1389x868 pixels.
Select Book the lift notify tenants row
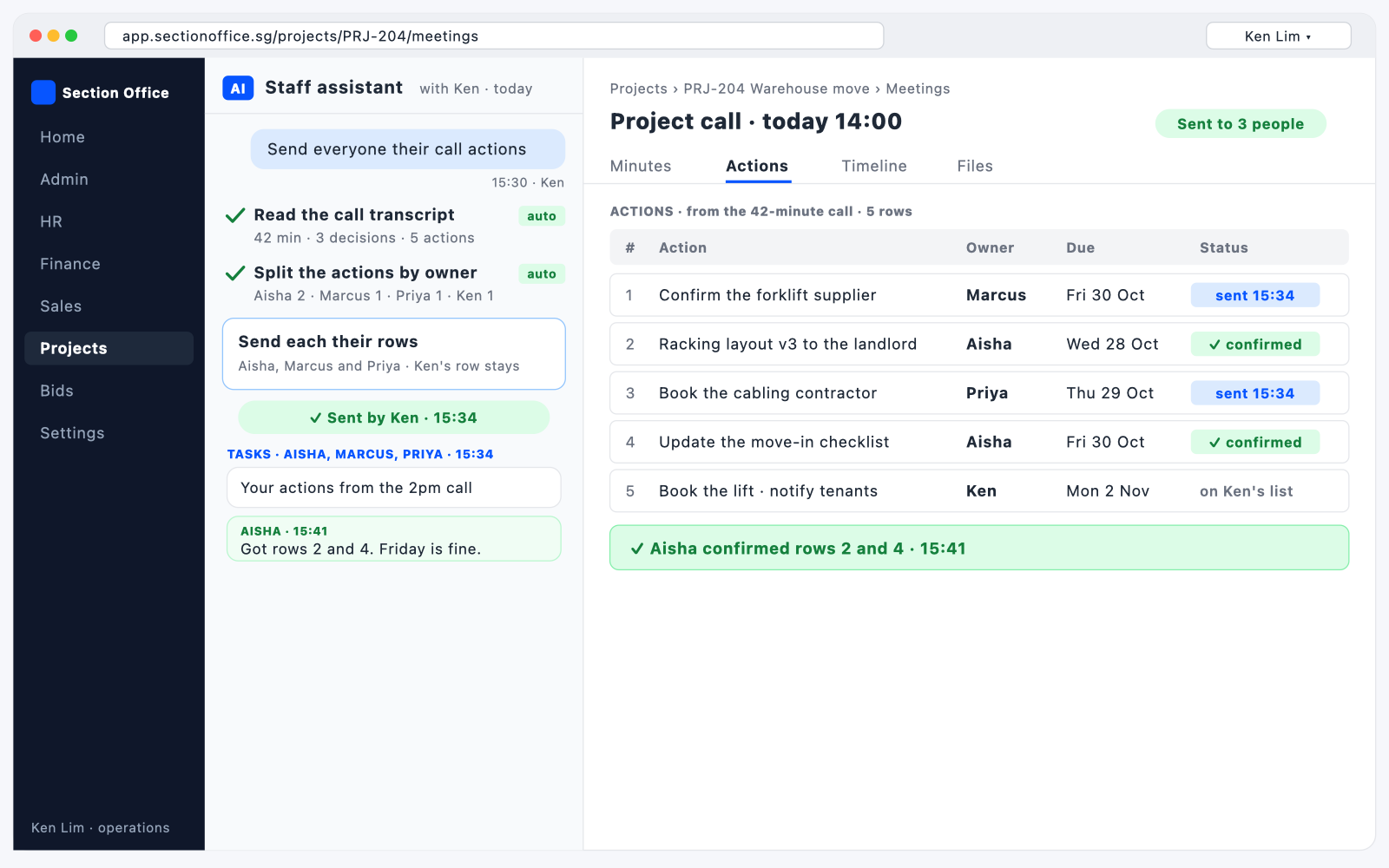[979, 491]
